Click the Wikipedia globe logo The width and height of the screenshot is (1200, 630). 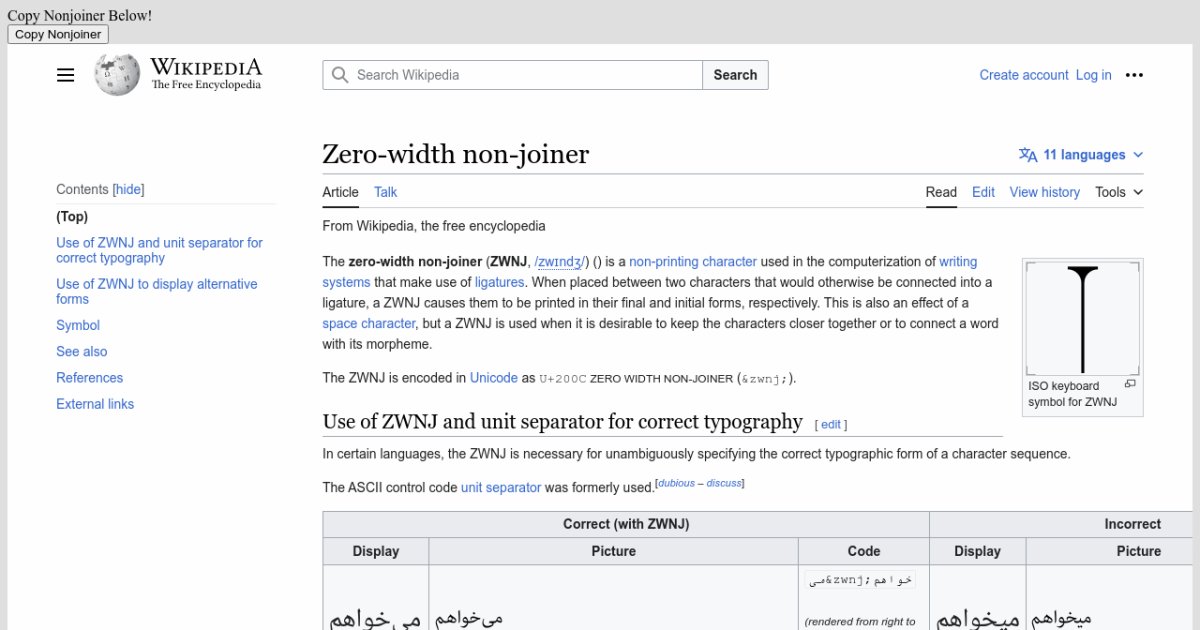[x=117, y=74]
